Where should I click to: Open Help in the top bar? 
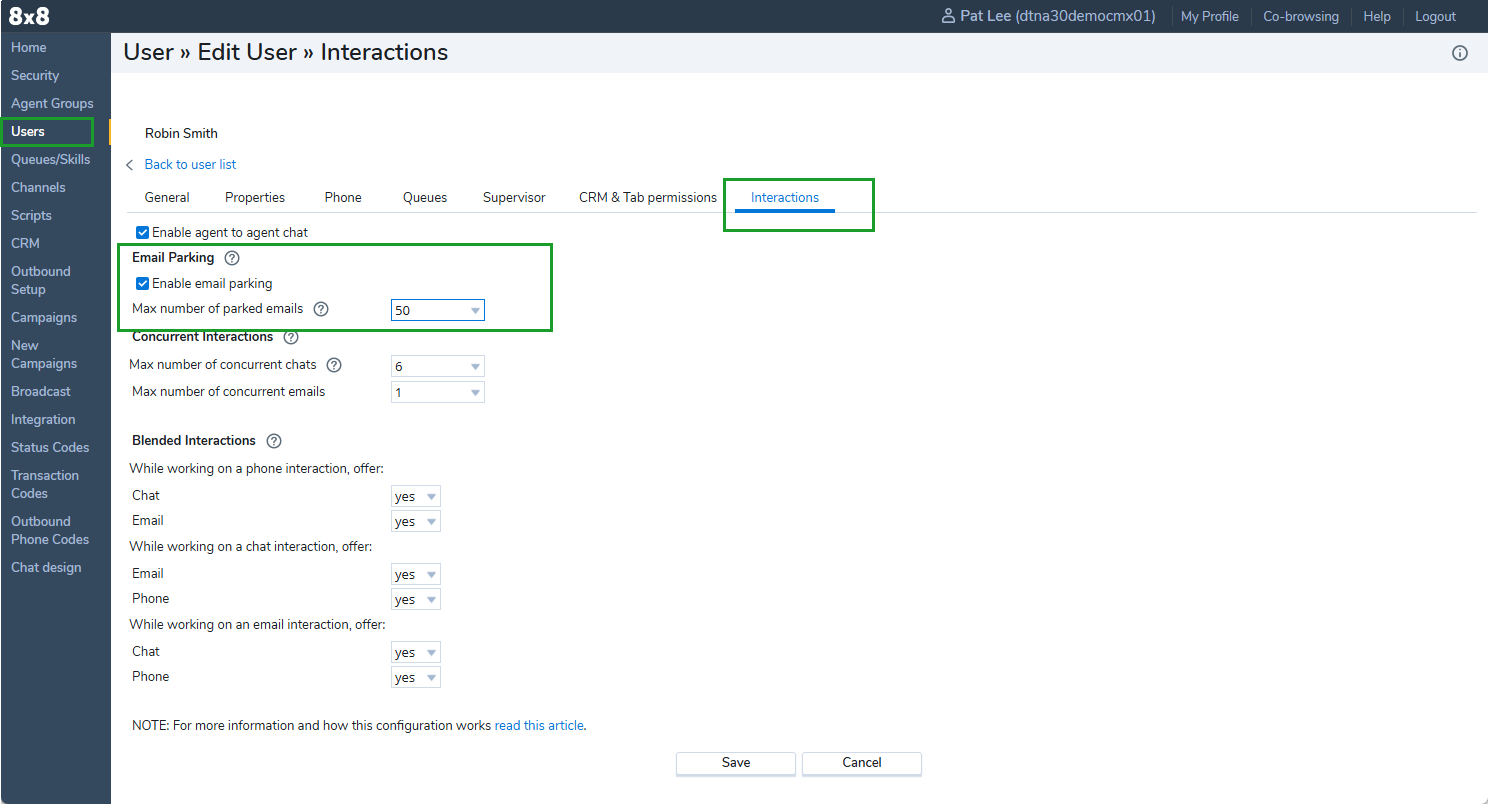pyautogui.click(x=1377, y=17)
